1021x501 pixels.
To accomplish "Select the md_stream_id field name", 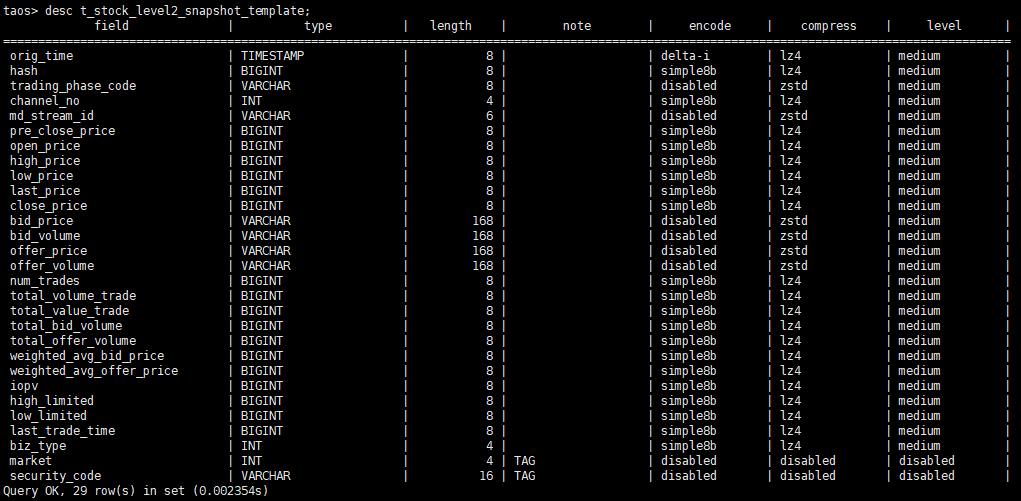I will click(x=52, y=116).
